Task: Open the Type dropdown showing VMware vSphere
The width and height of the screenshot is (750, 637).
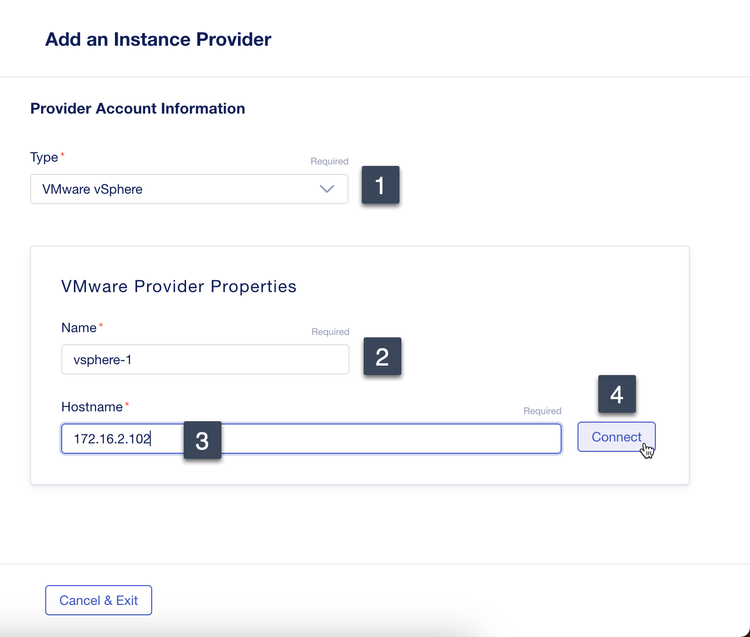Action: tap(180, 189)
